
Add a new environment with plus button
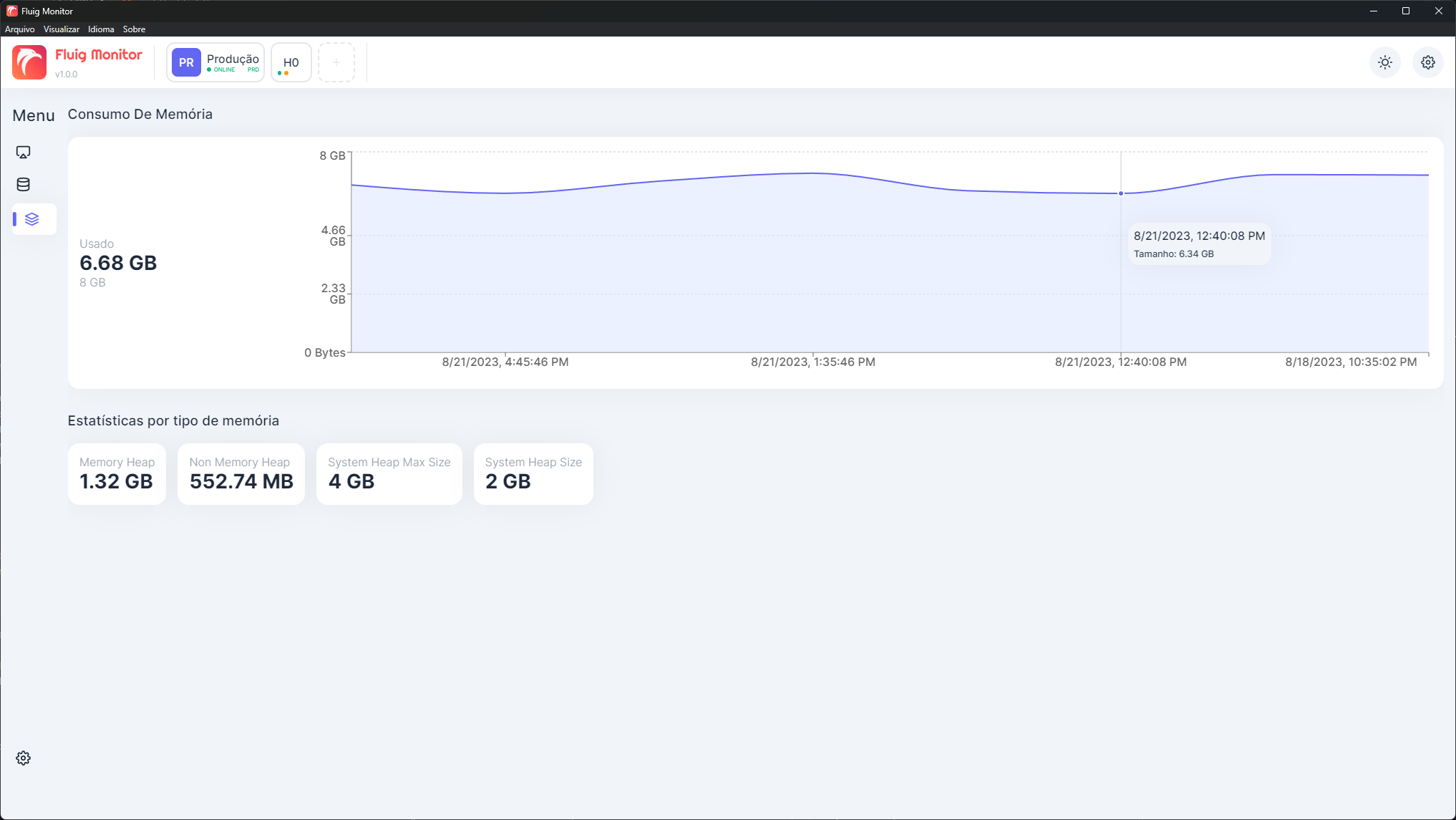tap(336, 62)
